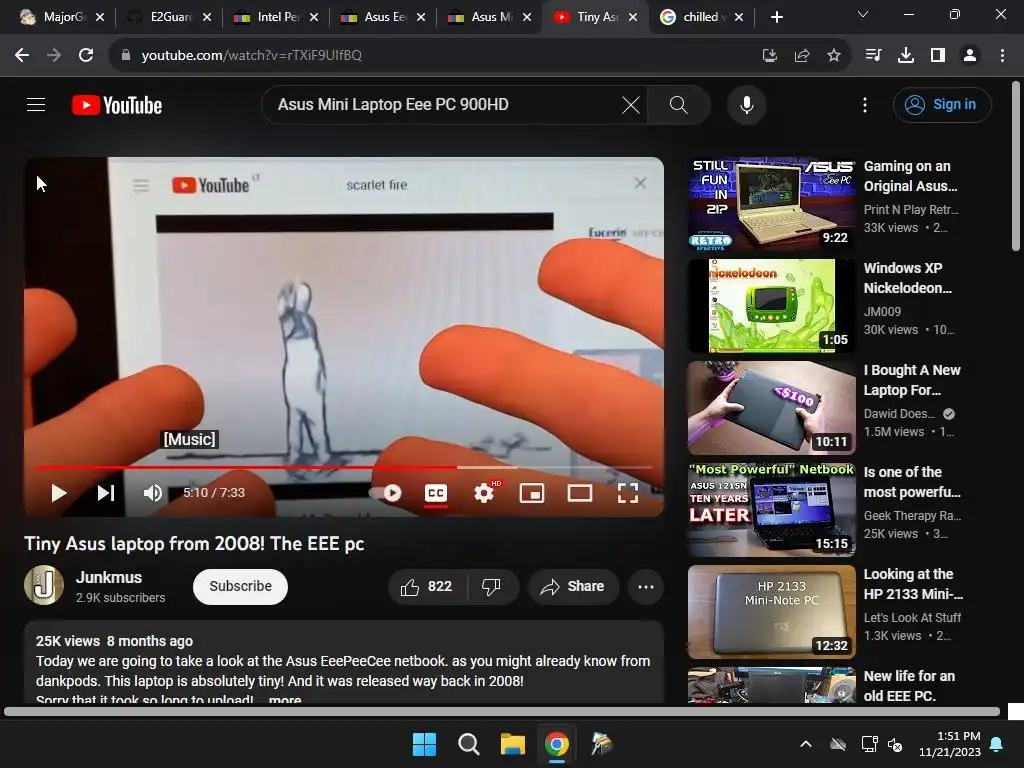Click the vertical page scrollbar

click(x=1016, y=167)
